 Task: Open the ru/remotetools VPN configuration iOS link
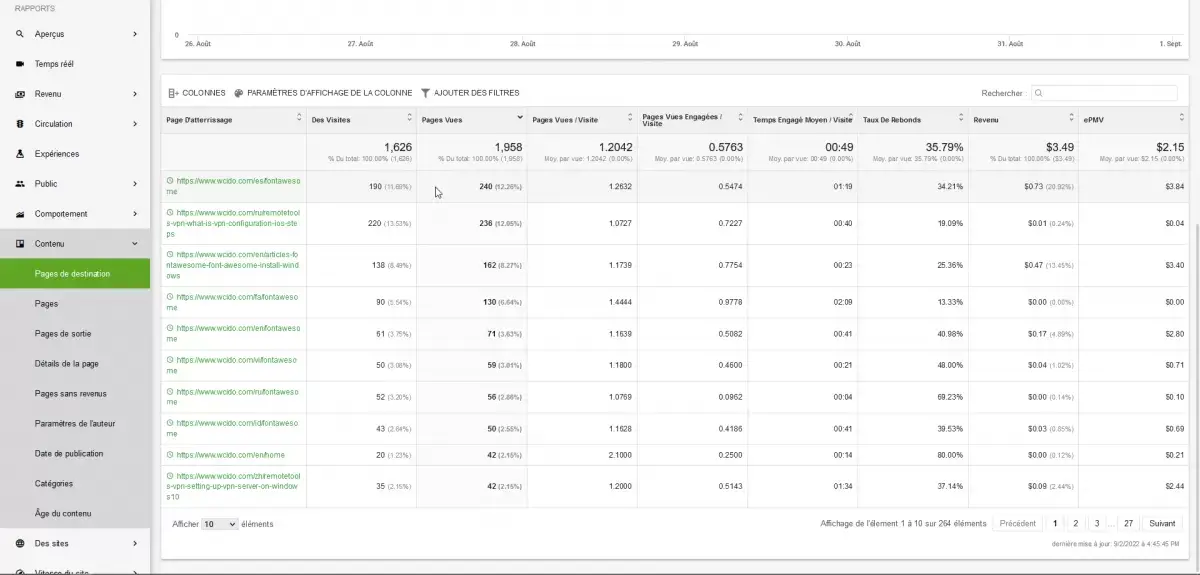coord(233,223)
